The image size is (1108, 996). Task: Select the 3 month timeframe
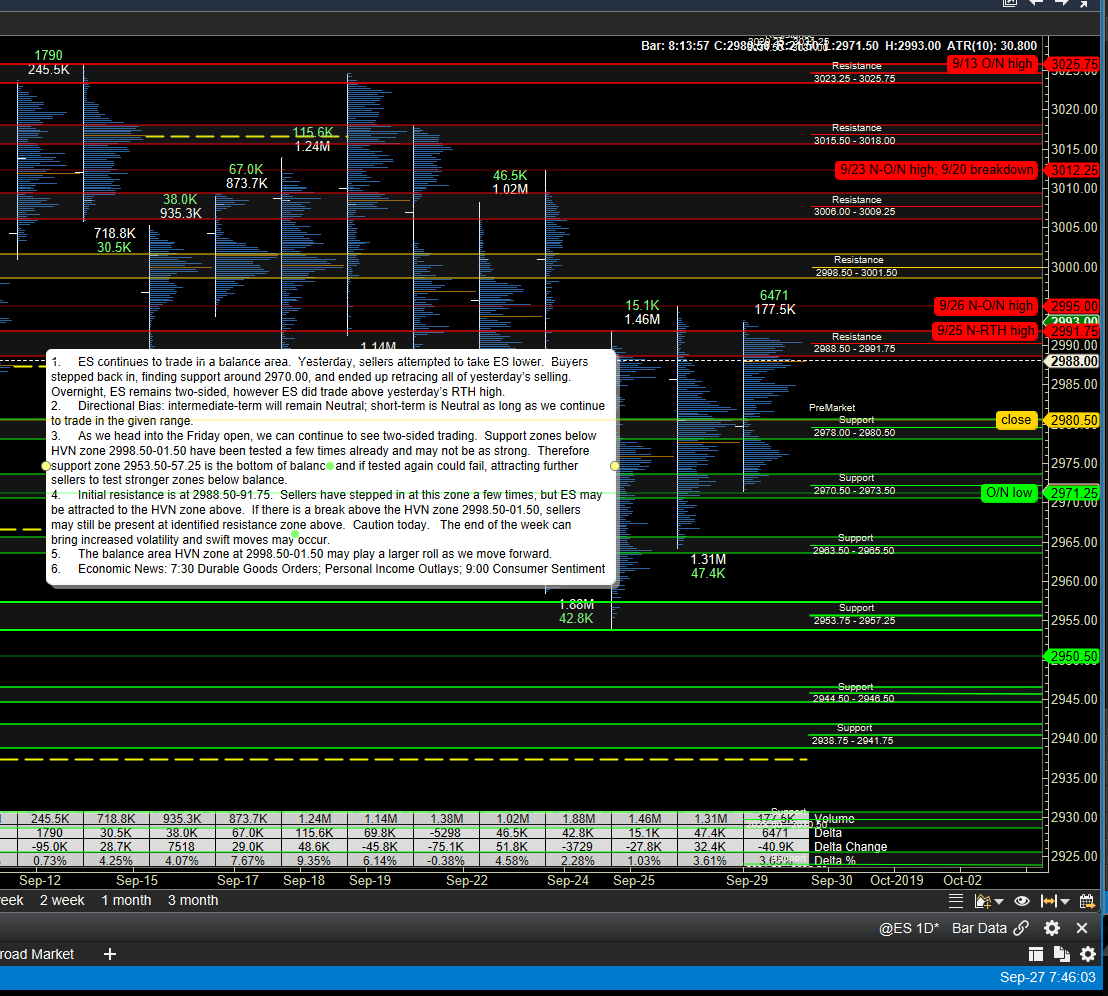(x=193, y=901)
